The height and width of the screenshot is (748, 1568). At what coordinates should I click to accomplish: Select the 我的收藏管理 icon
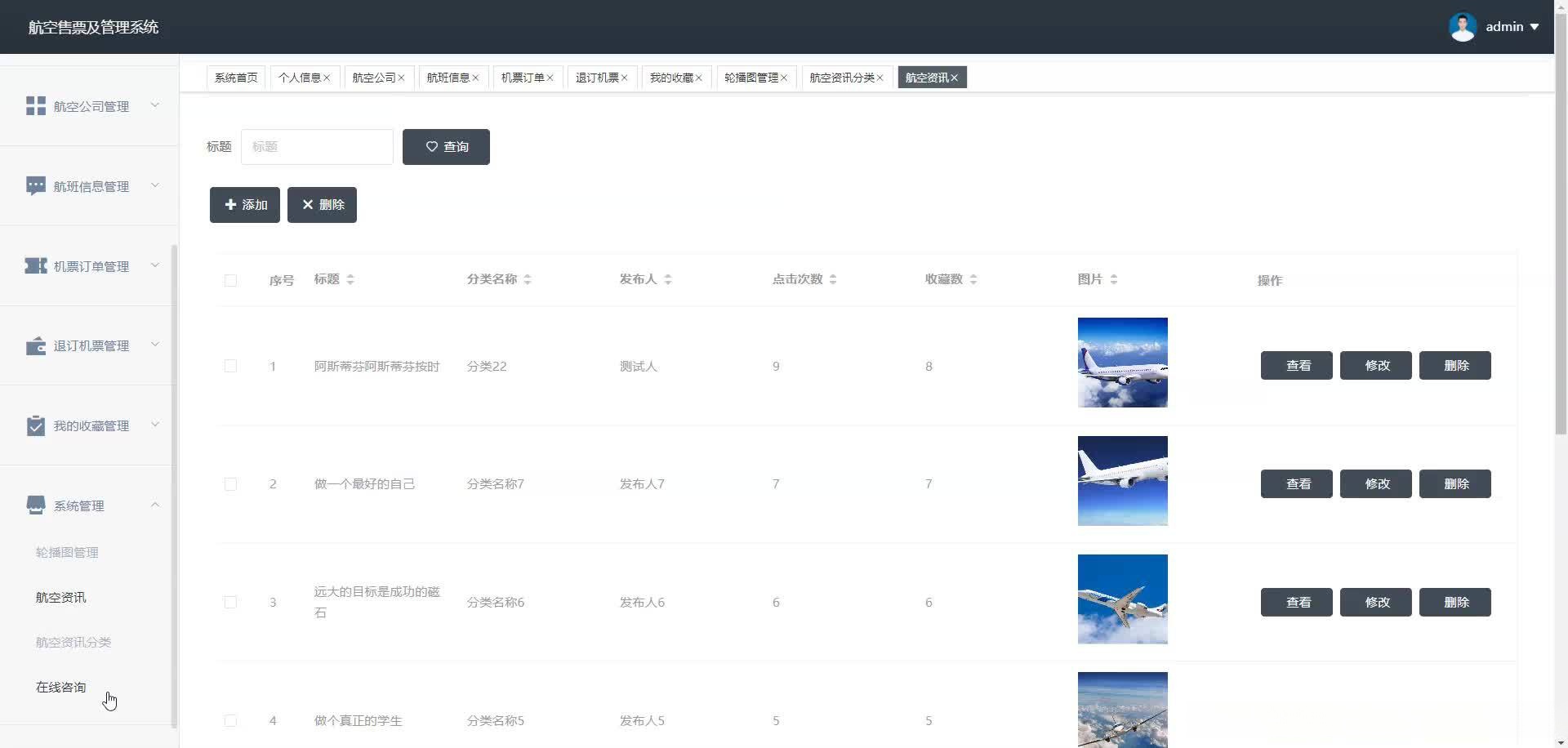(x=36, y=425)
